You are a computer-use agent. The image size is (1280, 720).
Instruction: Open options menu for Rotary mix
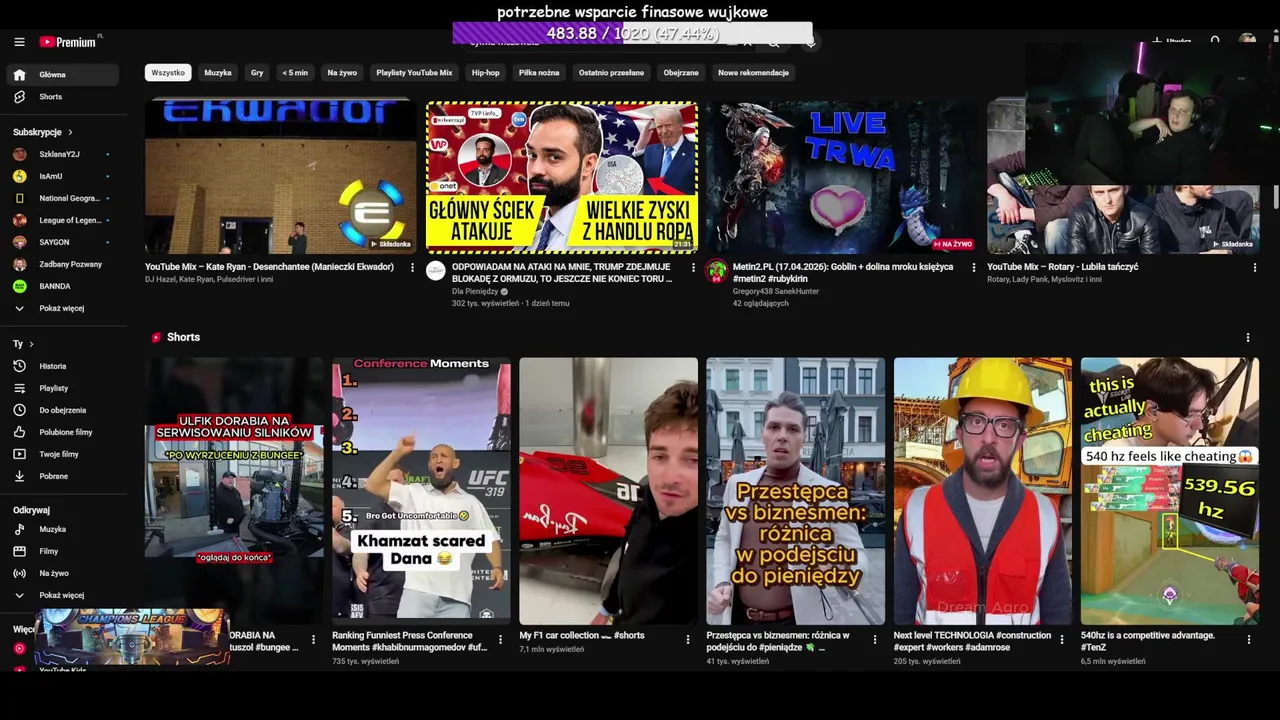click(x=1255, y=268)
